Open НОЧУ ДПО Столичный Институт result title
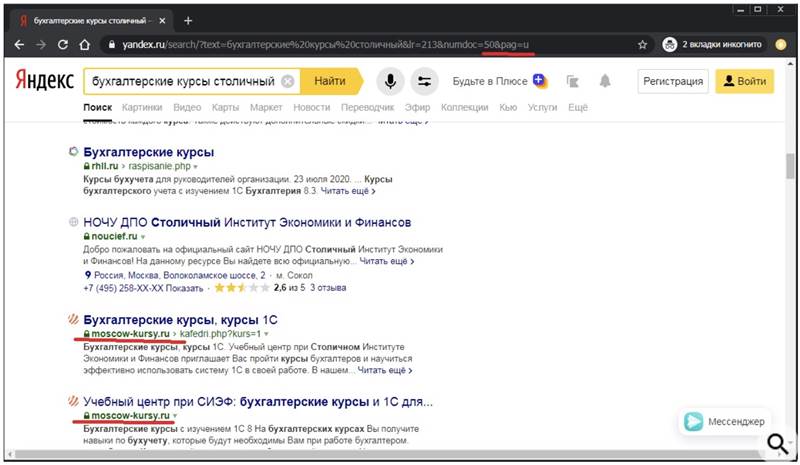800x465 pixels. tap(247, 223)
